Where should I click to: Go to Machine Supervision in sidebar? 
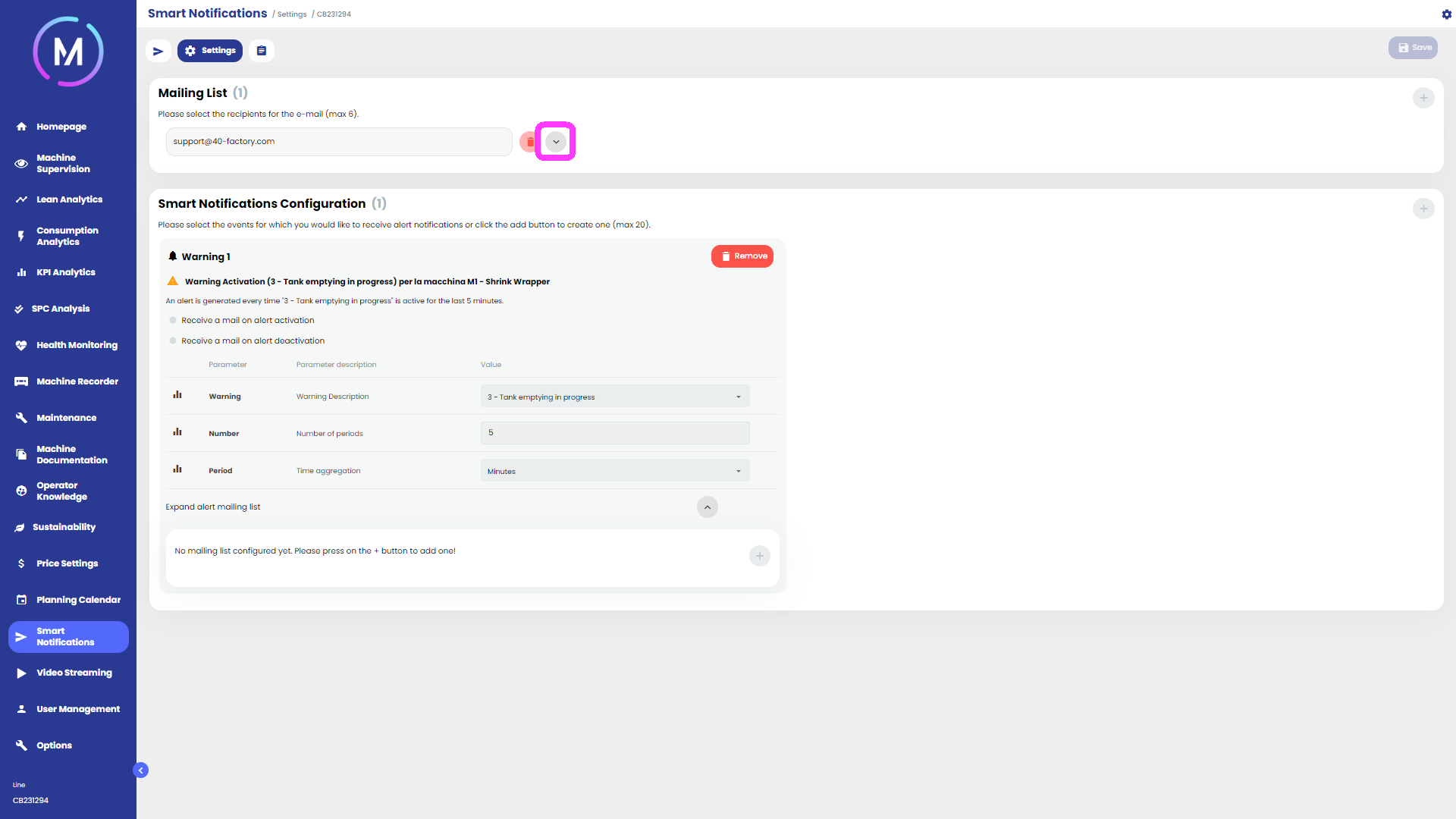point(63,163)
